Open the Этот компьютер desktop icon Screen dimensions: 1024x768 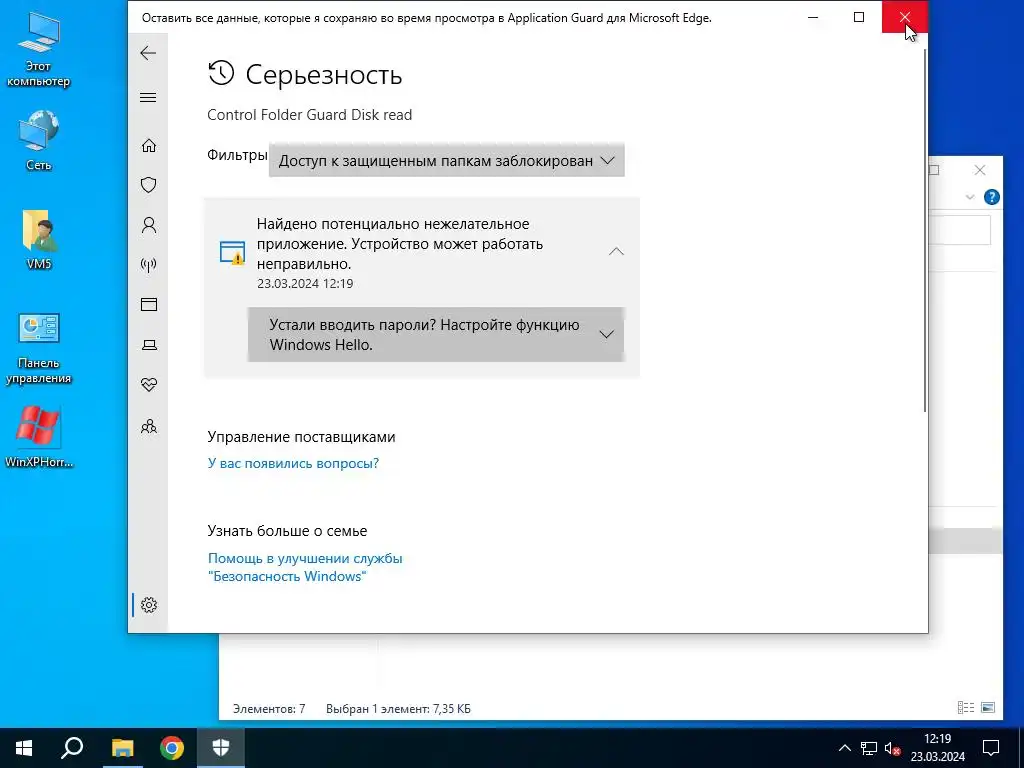click(x=39, y=51)
